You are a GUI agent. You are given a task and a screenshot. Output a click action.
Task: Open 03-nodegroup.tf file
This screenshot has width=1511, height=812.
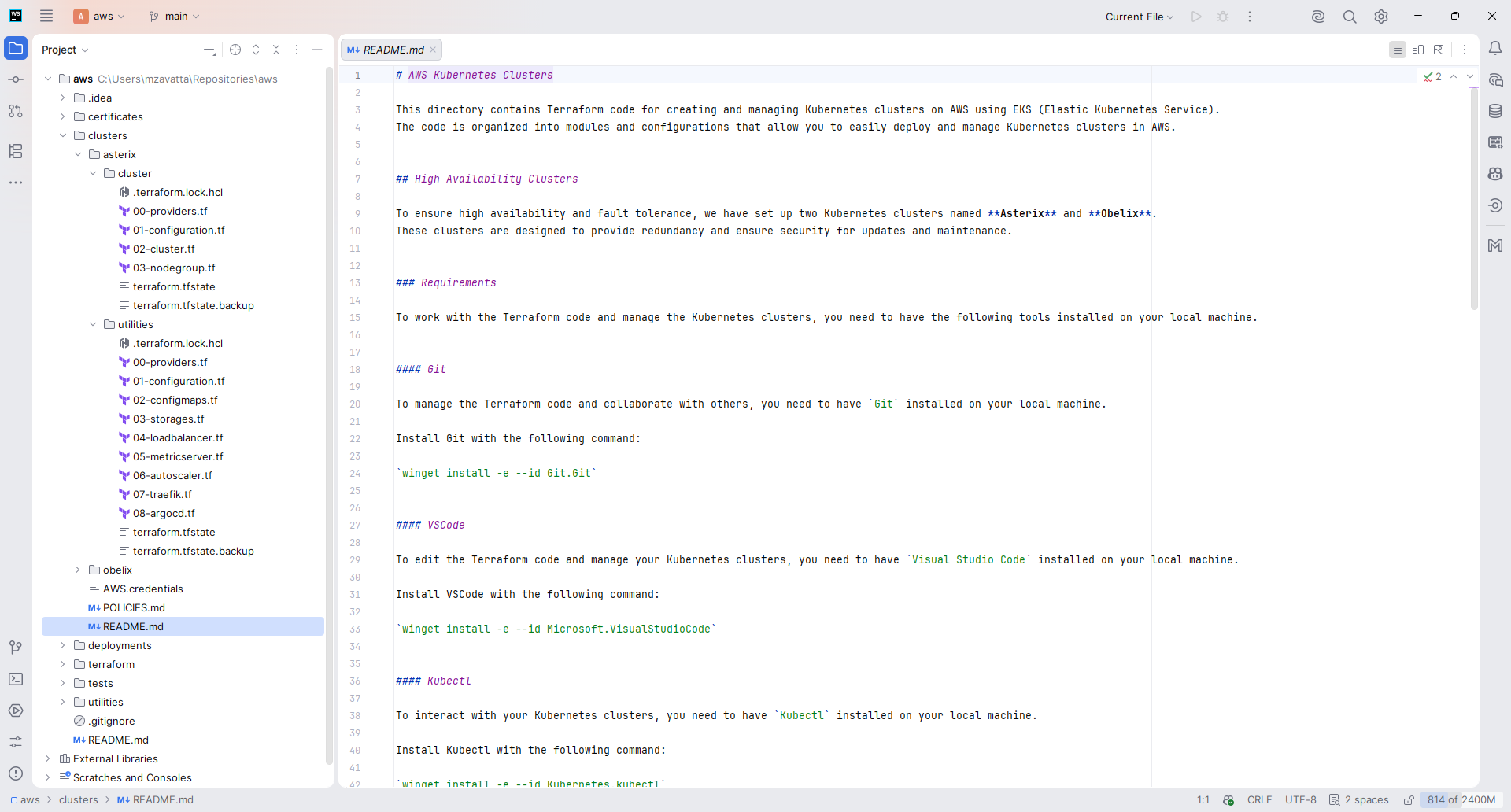coord(174,268)
